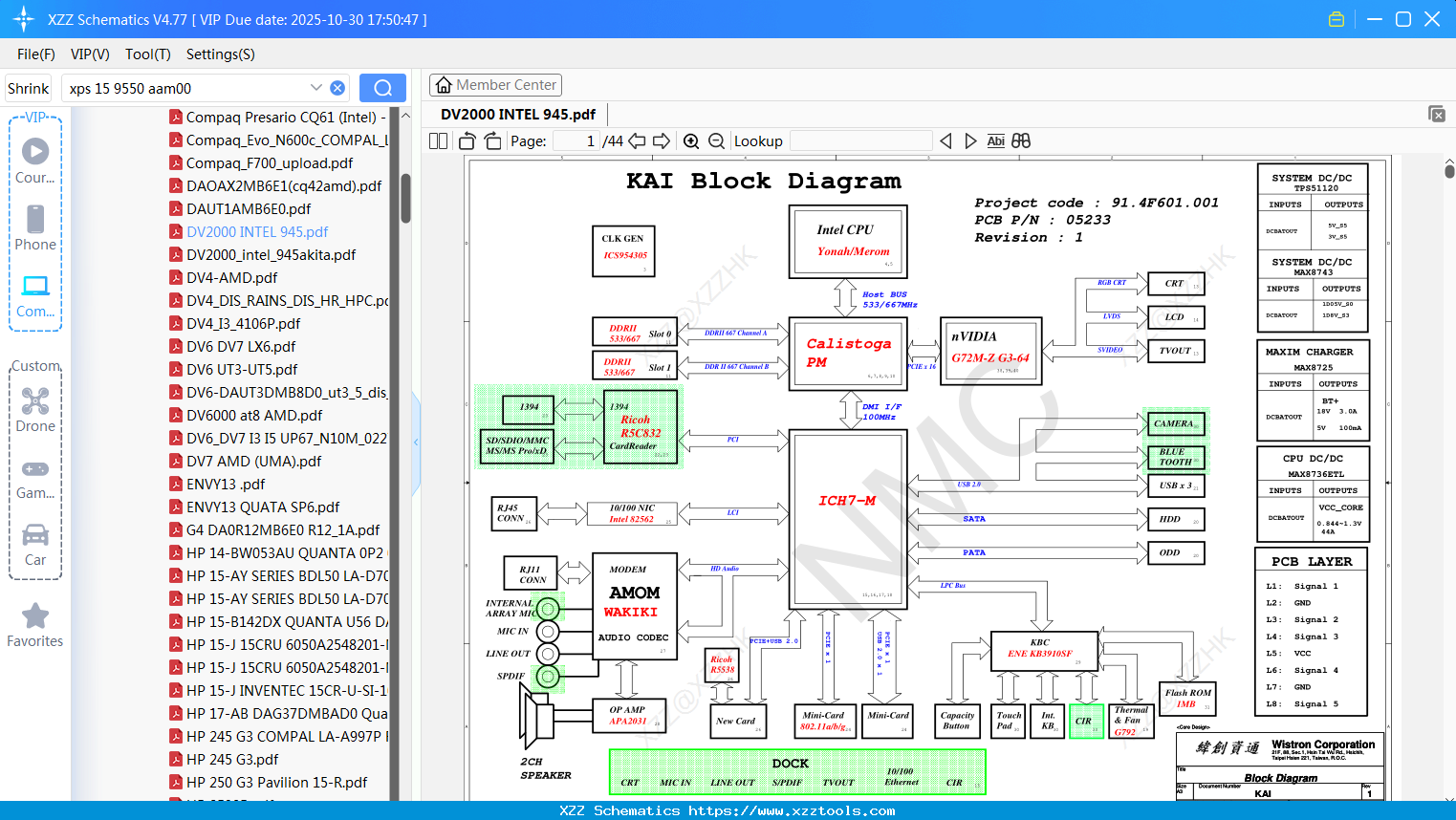This screenshot has height=820, width=1456.
Task: Open HP 245 G3 COMPAL LA-A997P file
Action: [x=279, y=736]
